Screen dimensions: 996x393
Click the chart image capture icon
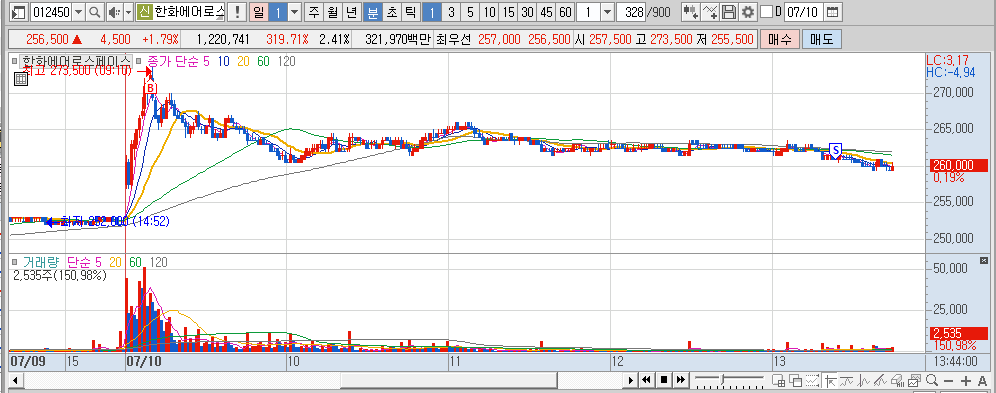[x=914, y=380]
